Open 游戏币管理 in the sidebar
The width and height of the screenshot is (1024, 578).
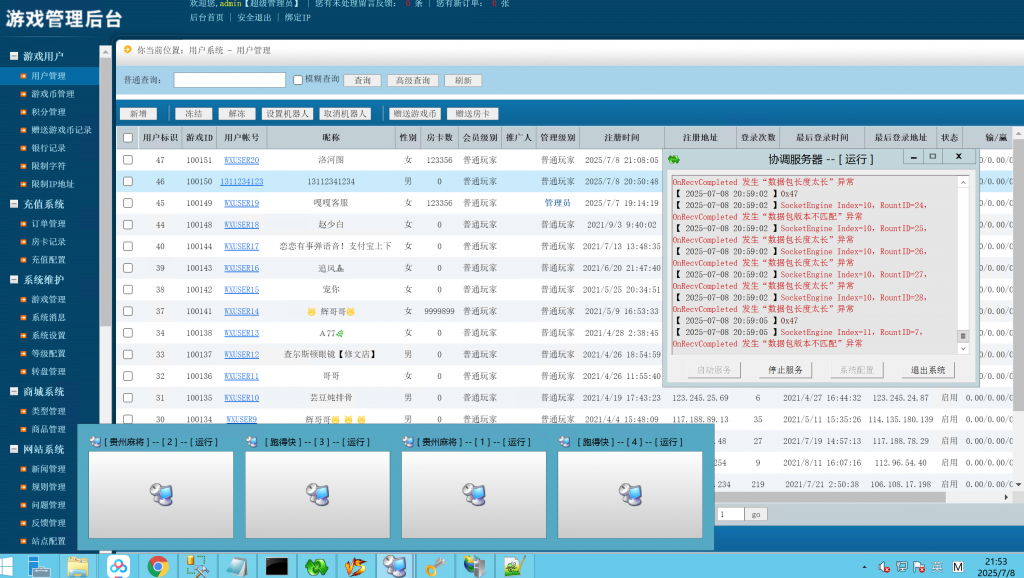click(54, 94)
